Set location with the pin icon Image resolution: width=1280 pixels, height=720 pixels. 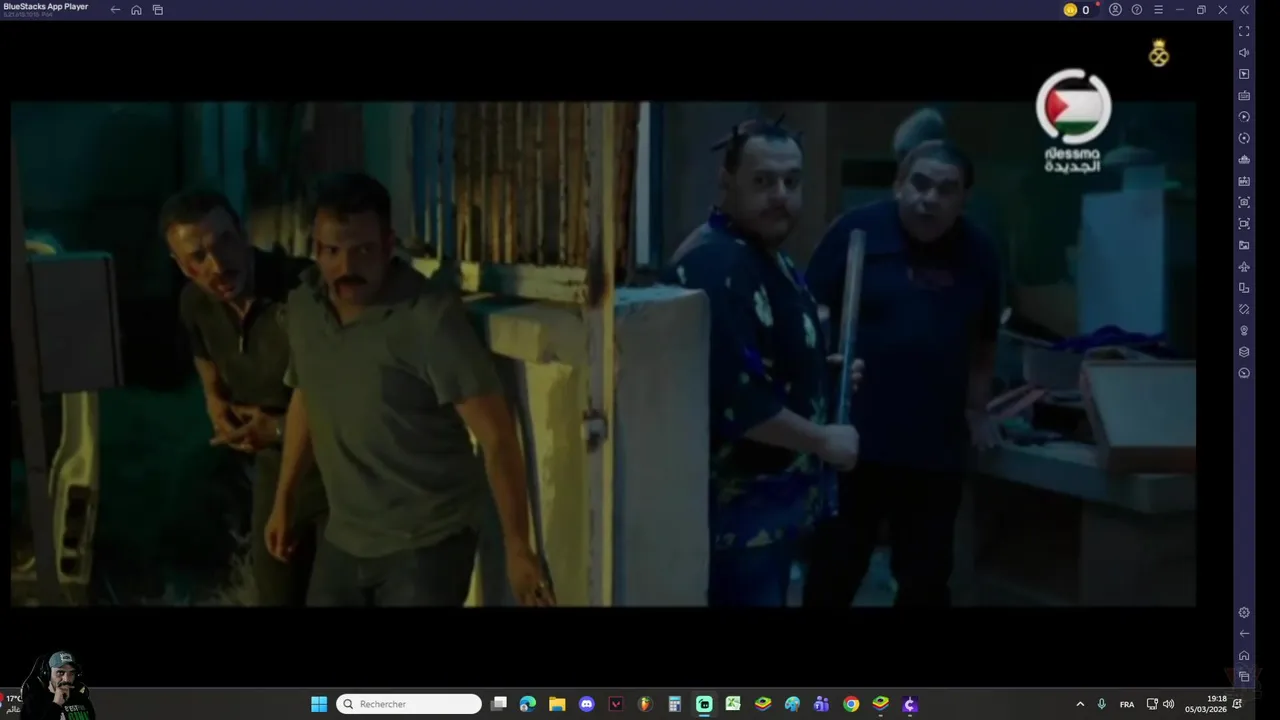point(1244,331)
